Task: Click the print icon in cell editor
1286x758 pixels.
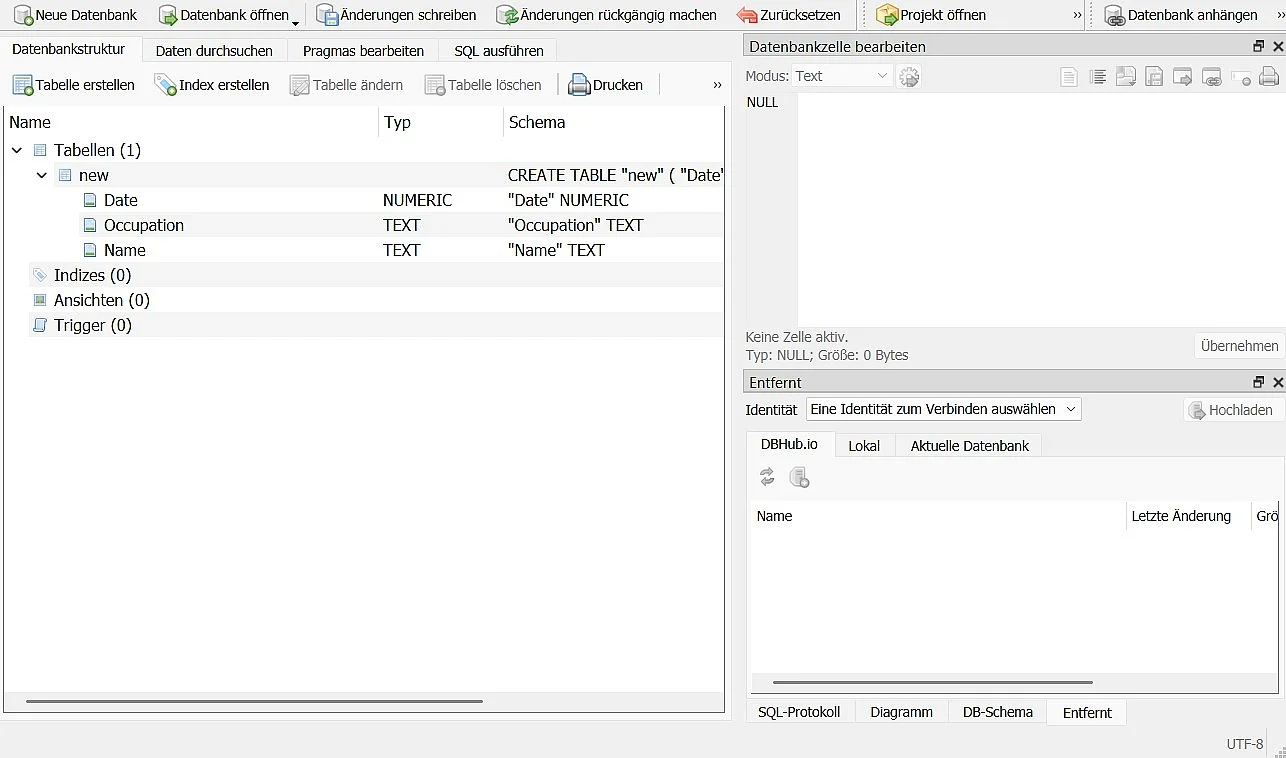Action: 1269,77
